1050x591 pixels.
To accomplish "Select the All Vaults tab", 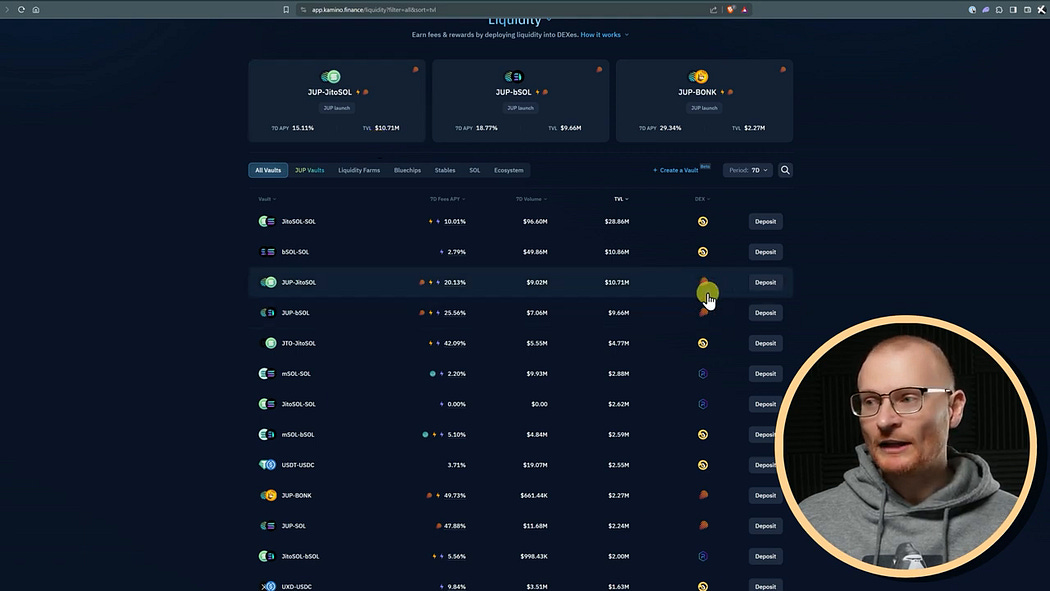I will tap(268, 170).
